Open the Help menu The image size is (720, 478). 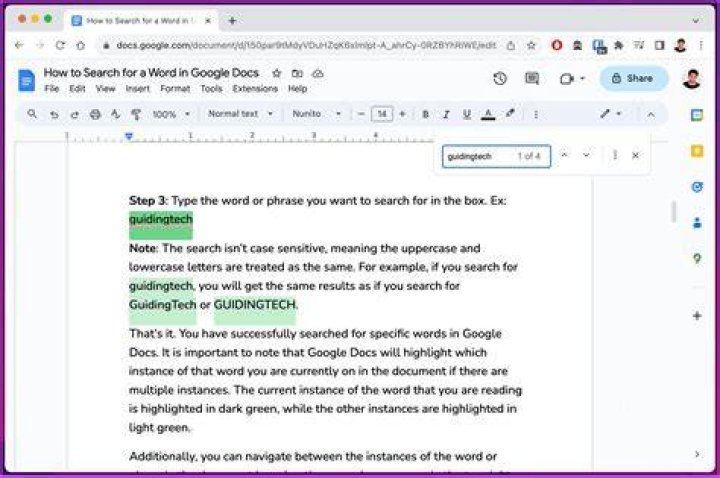(297, 89)
